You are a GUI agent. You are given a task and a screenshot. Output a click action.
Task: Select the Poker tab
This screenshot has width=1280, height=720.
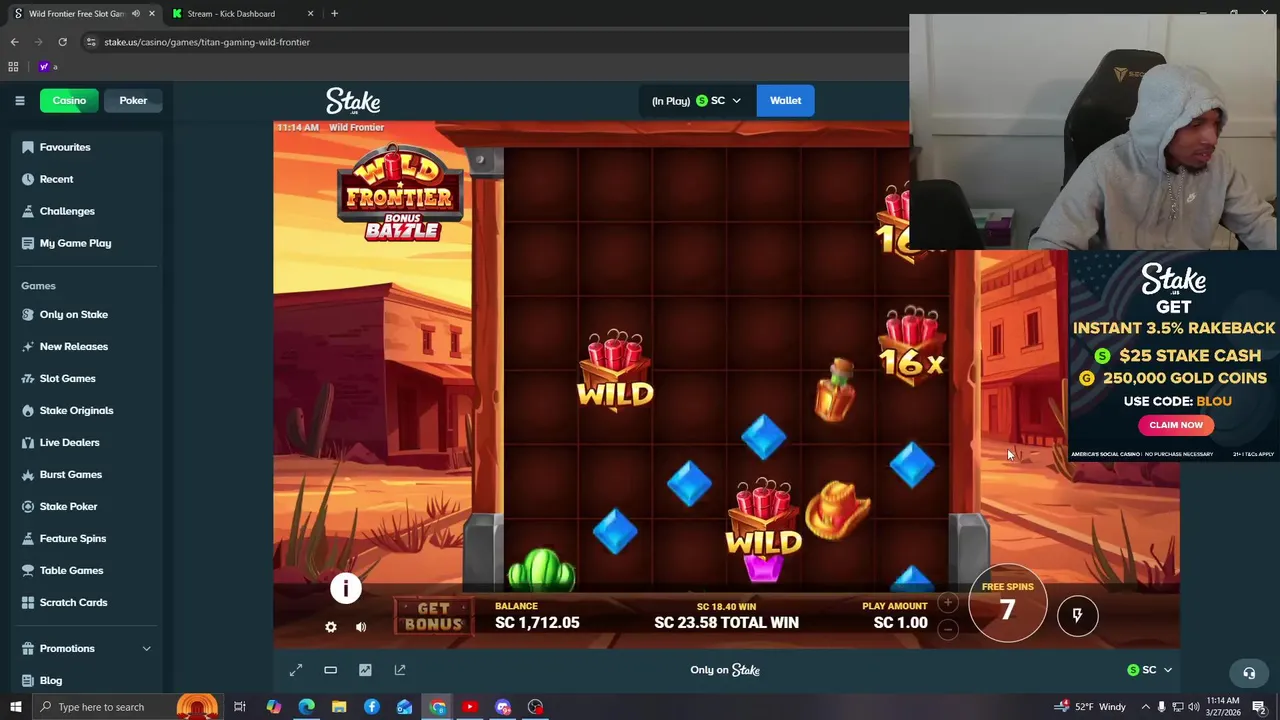tap(133, 100)
